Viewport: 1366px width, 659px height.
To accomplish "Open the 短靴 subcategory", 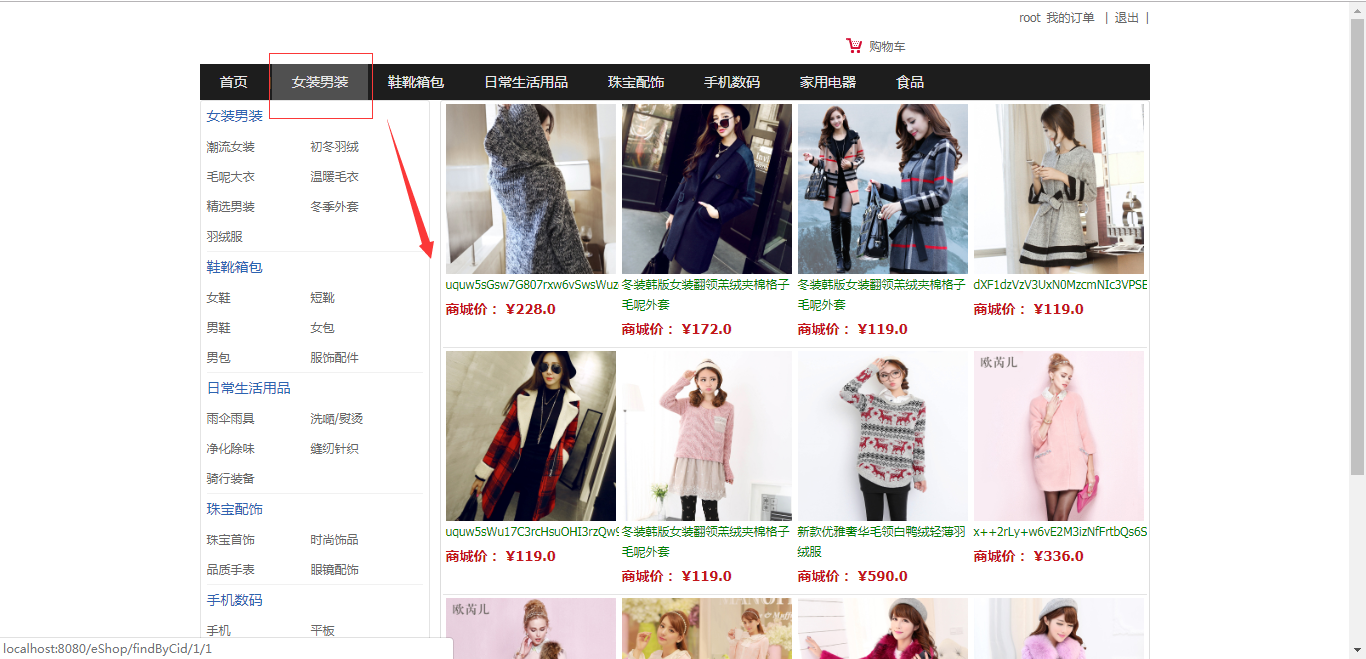I will (x=322, y=298).
